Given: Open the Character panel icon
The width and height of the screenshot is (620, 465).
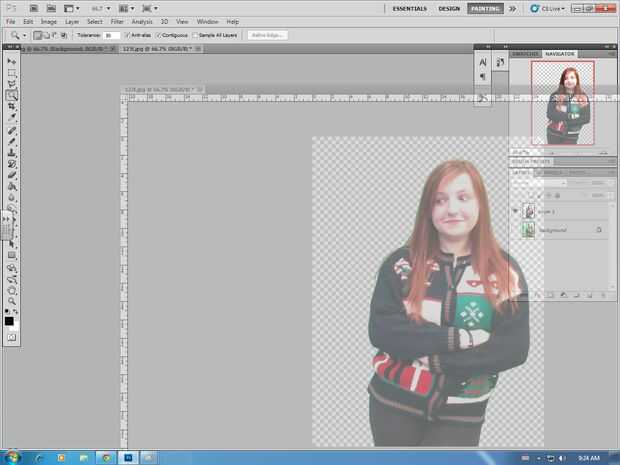Looking at the screenshot, I should [x=483, y=62].
